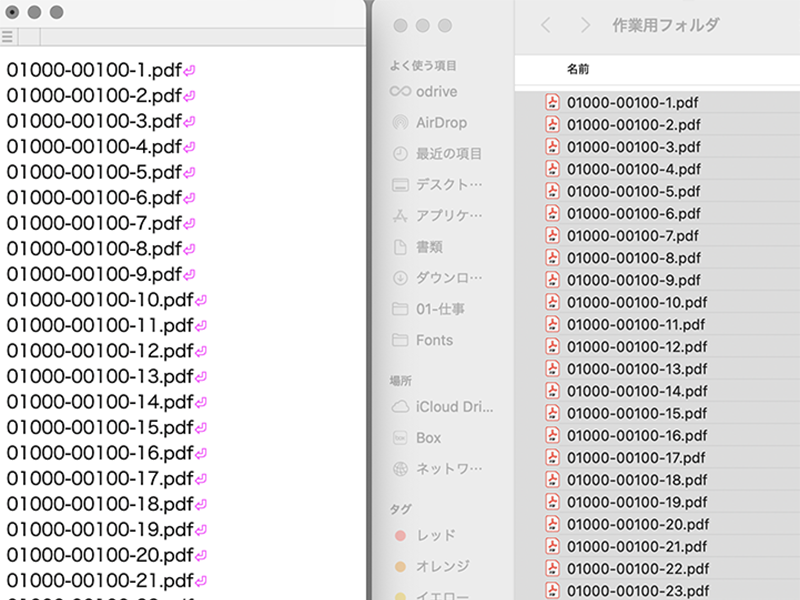Go forward with Finder forward chevron
This screenshot has width=800, height=600.
coord(585,26)
